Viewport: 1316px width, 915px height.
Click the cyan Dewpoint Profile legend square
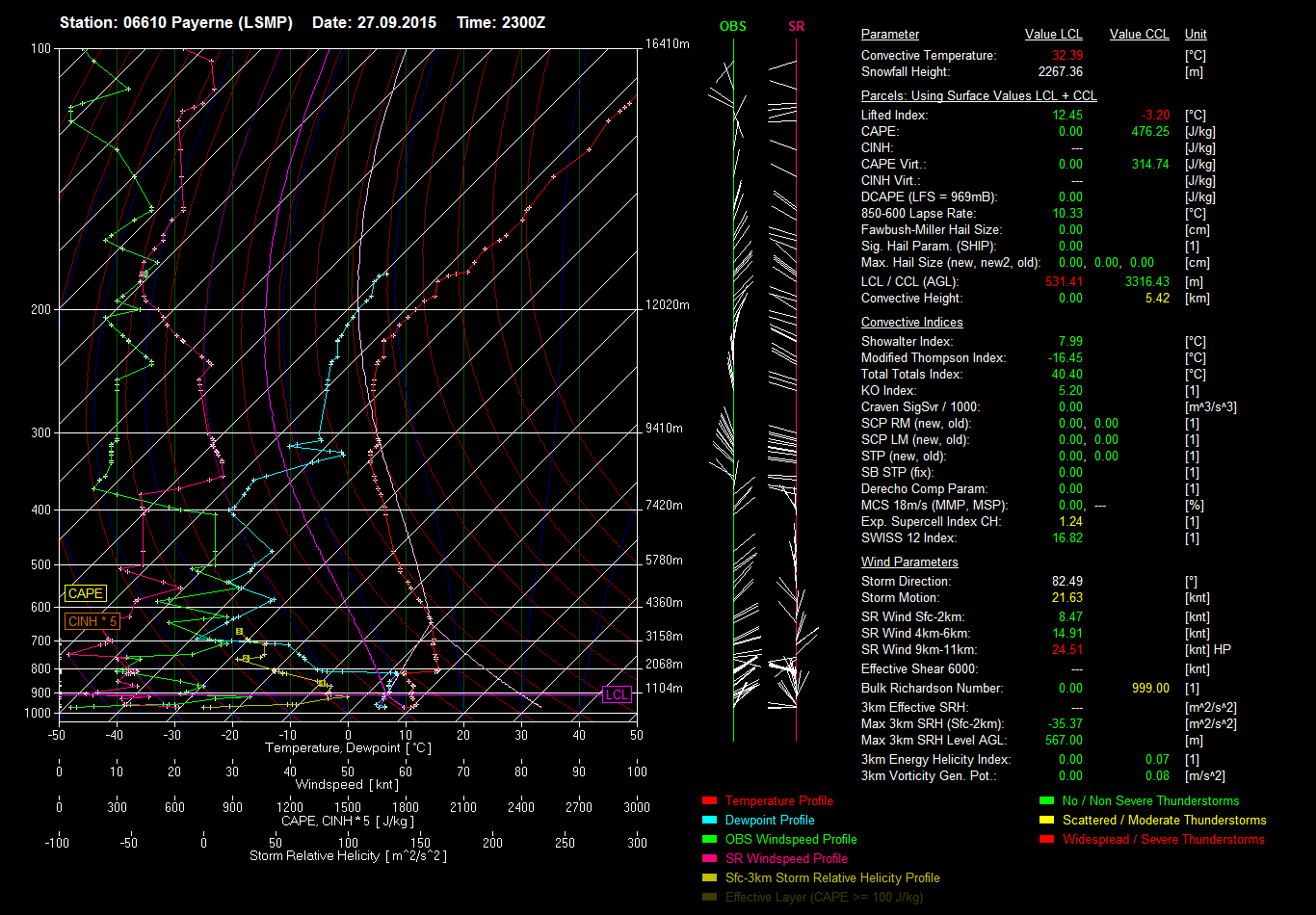709,821
